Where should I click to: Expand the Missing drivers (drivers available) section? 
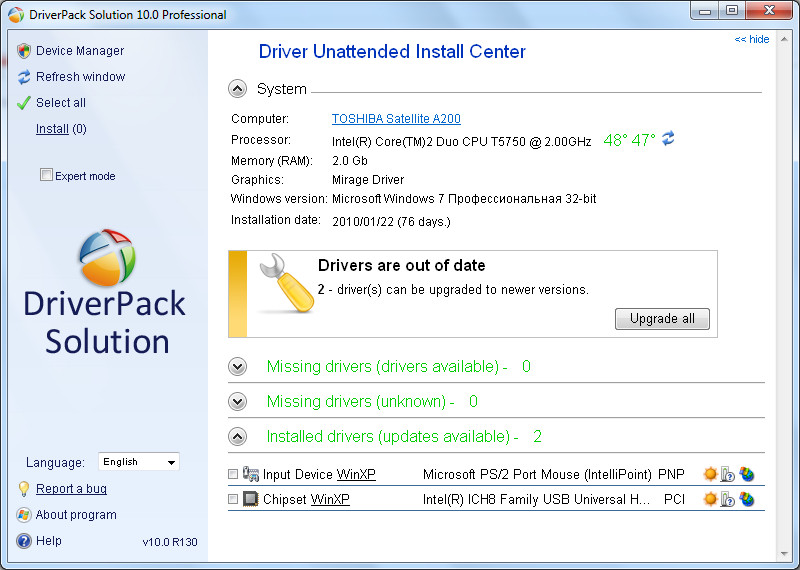tap(237, 367)
